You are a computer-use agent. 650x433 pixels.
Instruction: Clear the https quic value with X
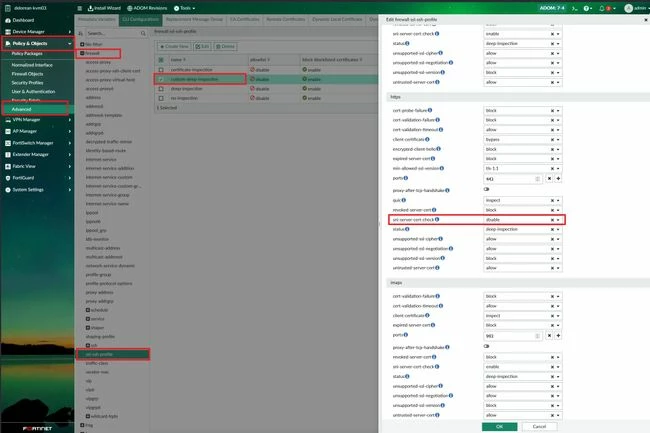[552, 201]
